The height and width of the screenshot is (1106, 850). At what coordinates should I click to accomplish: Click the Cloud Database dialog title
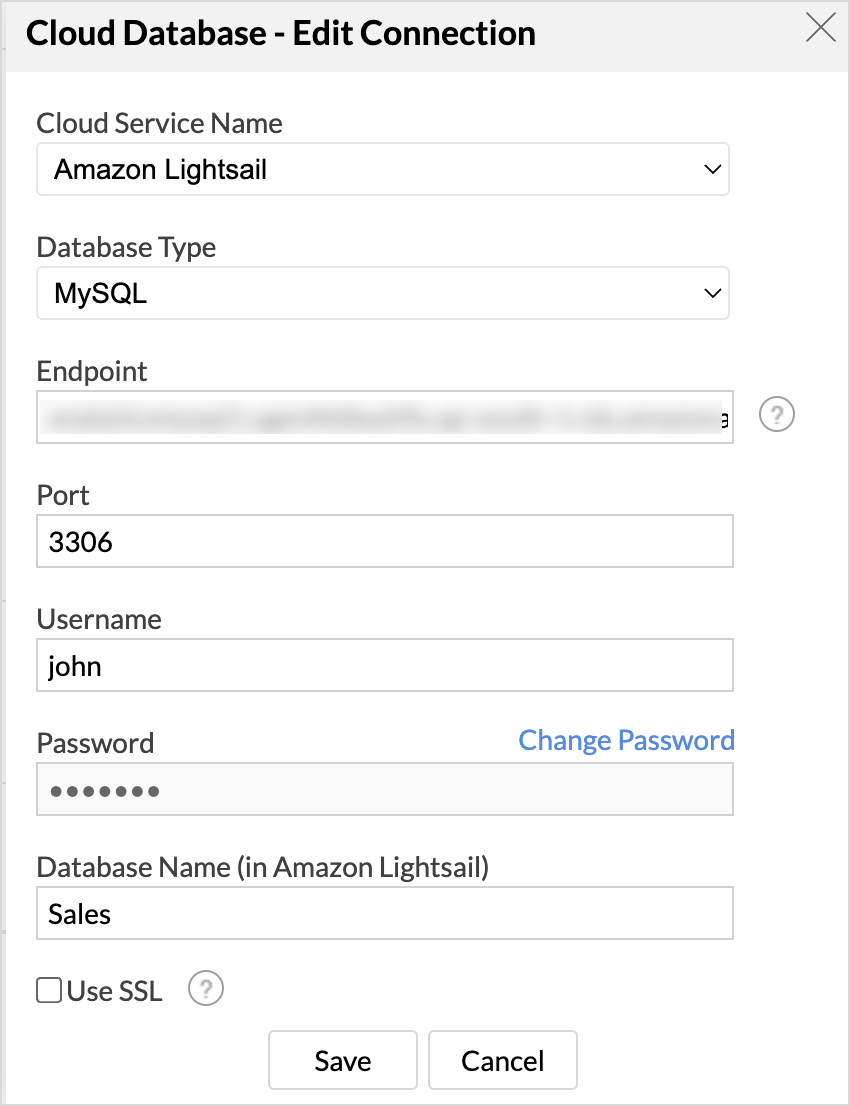[281, 33]
